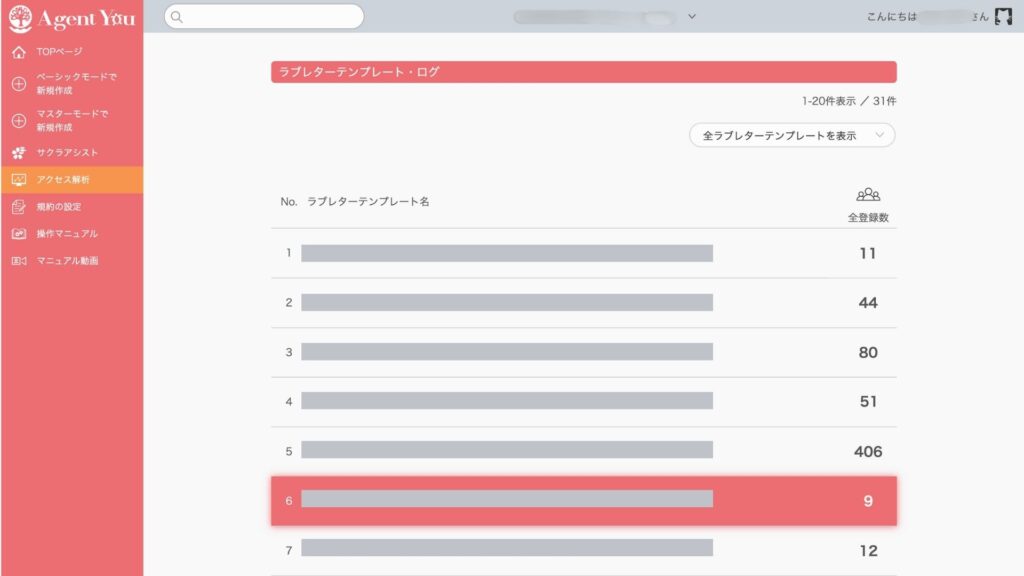Viewport: 1024px width, 576px height.
Task: Open the サクラアシスト menu item
Action: 67,153
